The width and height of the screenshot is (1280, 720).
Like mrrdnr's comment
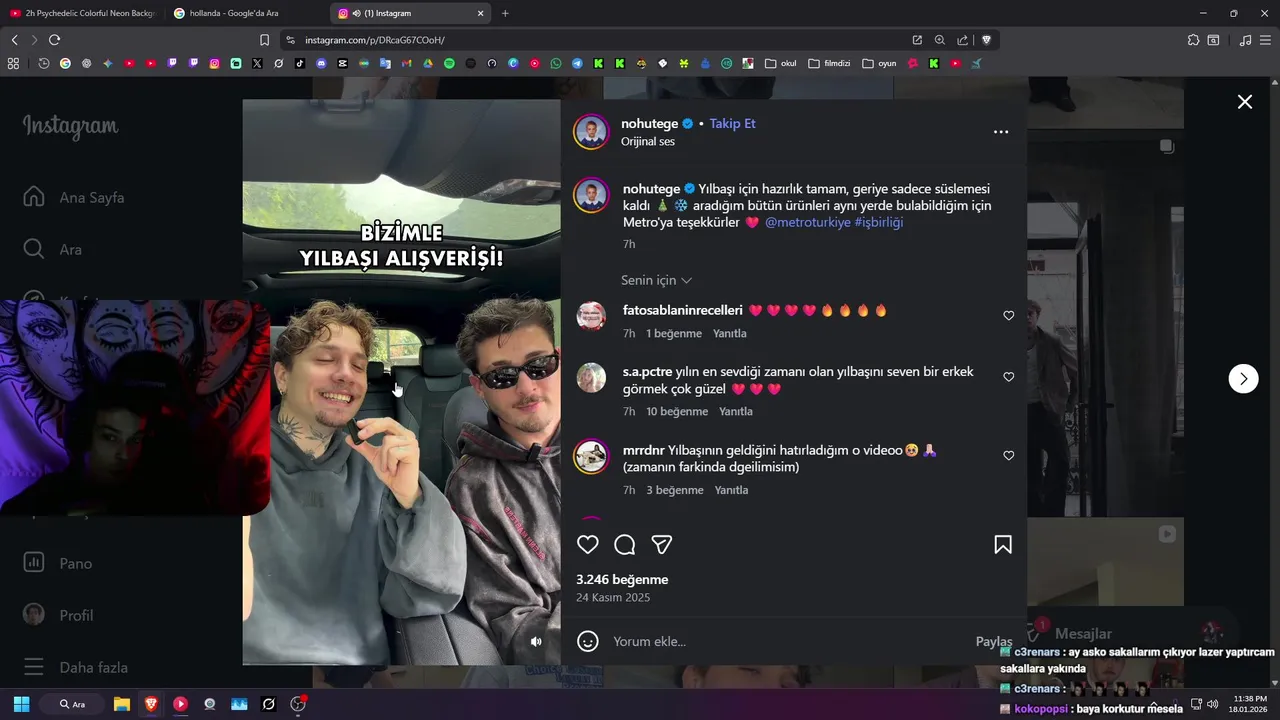(1009, 456)
